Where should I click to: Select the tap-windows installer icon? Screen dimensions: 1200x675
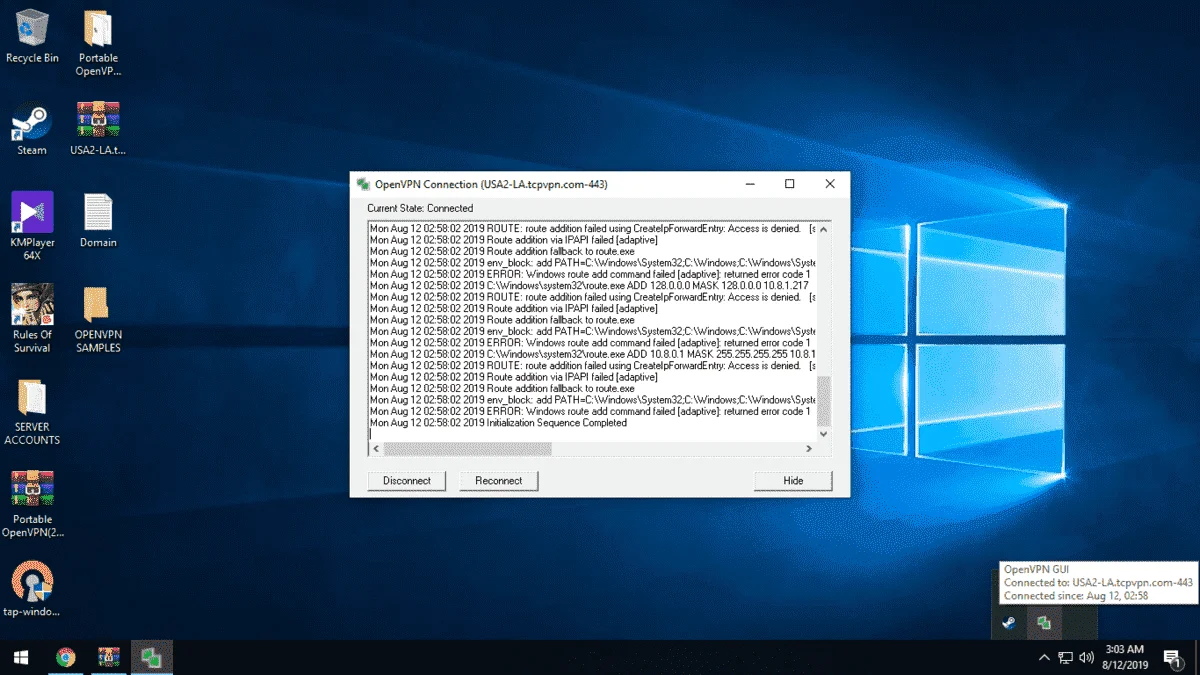(32, 588)
